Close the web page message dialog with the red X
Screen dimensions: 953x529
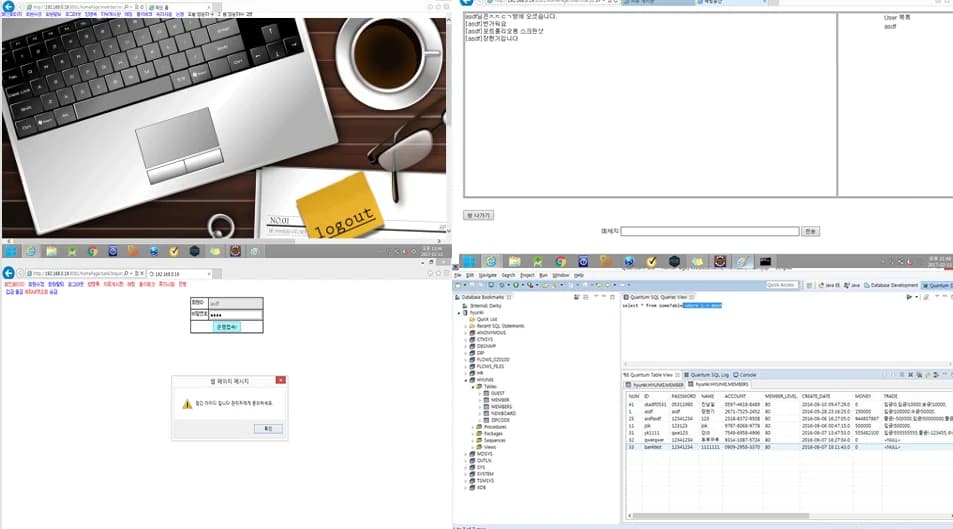(x=280, y=380)
